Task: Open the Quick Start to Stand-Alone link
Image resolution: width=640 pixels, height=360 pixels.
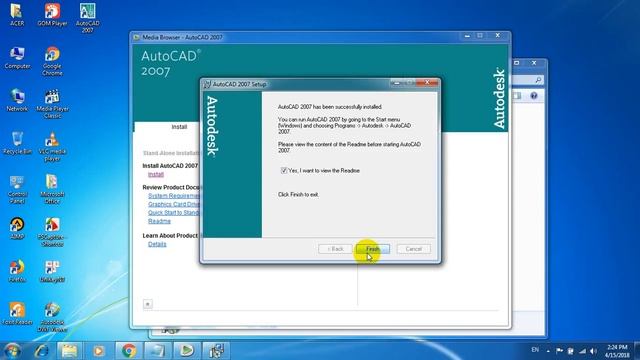Action: (174, 213)
